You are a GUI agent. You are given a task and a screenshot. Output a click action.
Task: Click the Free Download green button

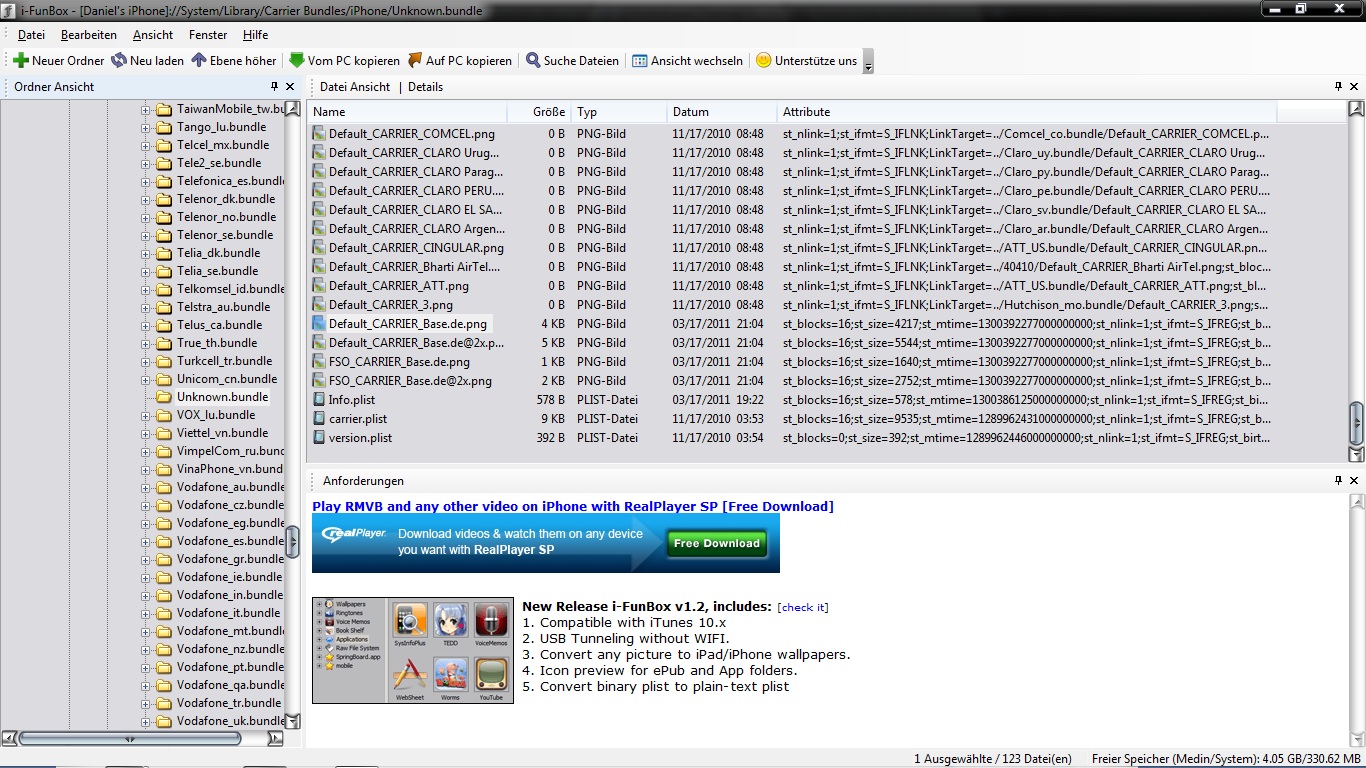pyautogui.click(x=716, y=543)
